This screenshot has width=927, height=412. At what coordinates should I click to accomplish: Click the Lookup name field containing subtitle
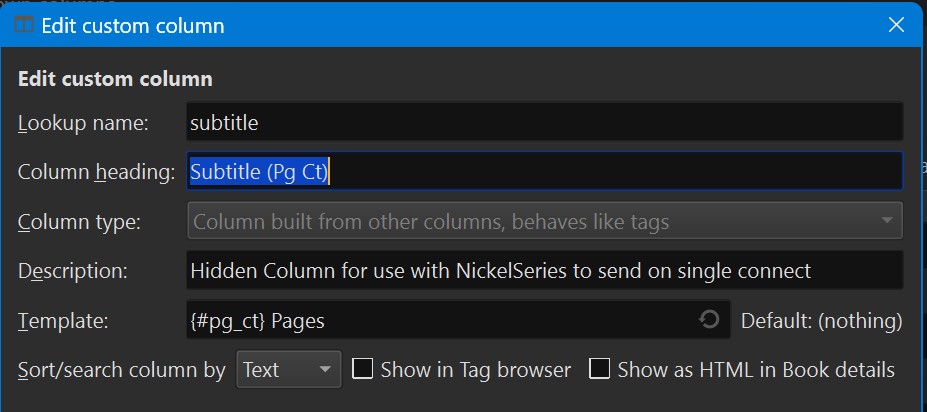tap(544, 123)
